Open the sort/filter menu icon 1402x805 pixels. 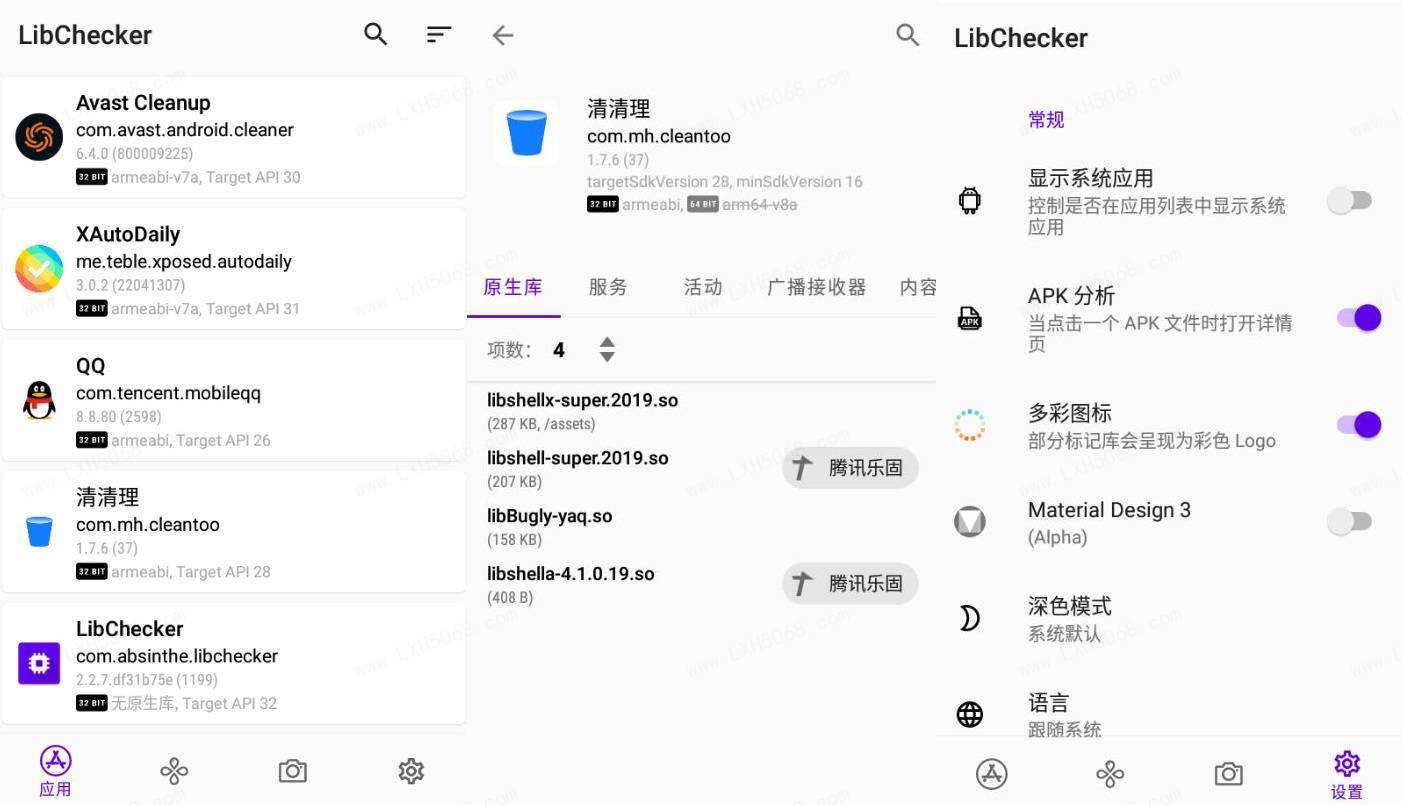(438, 34)
